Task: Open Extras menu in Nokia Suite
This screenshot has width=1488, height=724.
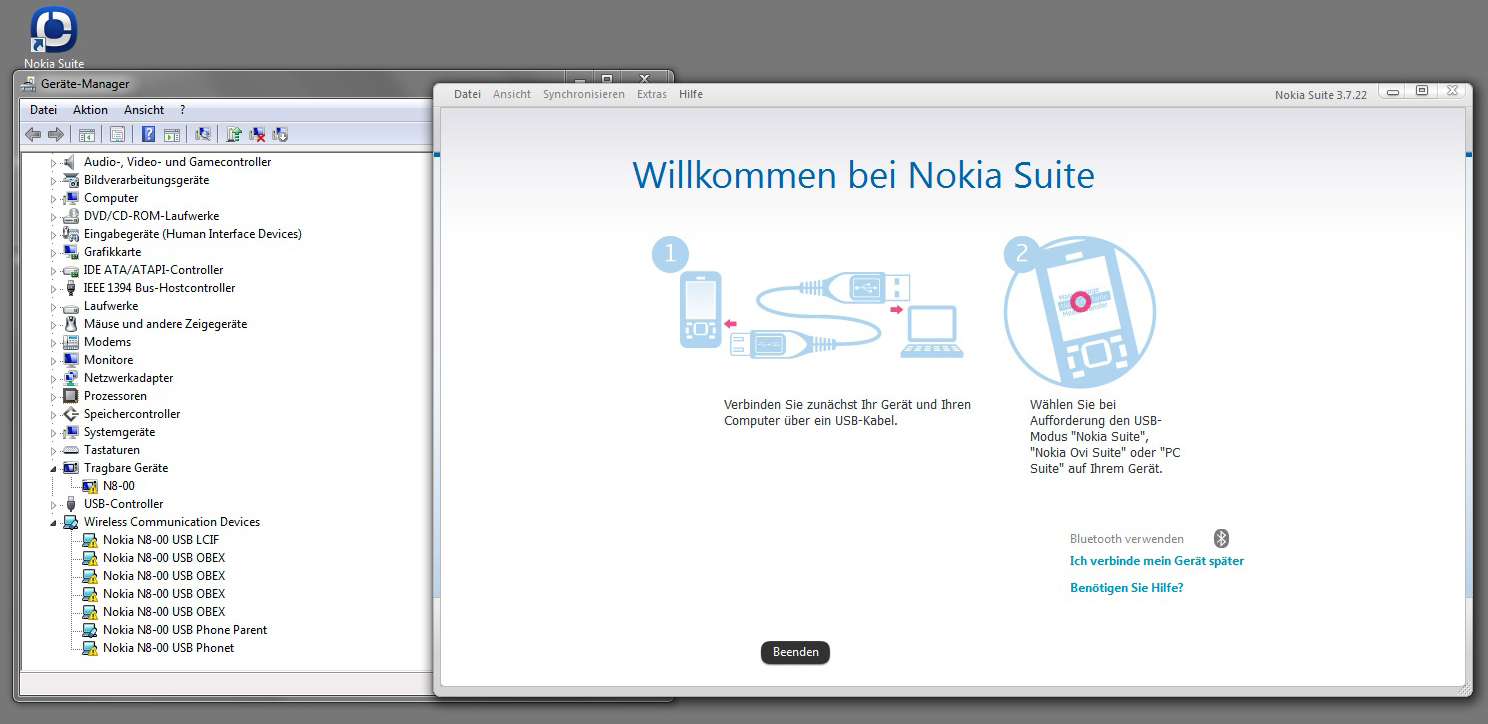Action: [652, 94]
